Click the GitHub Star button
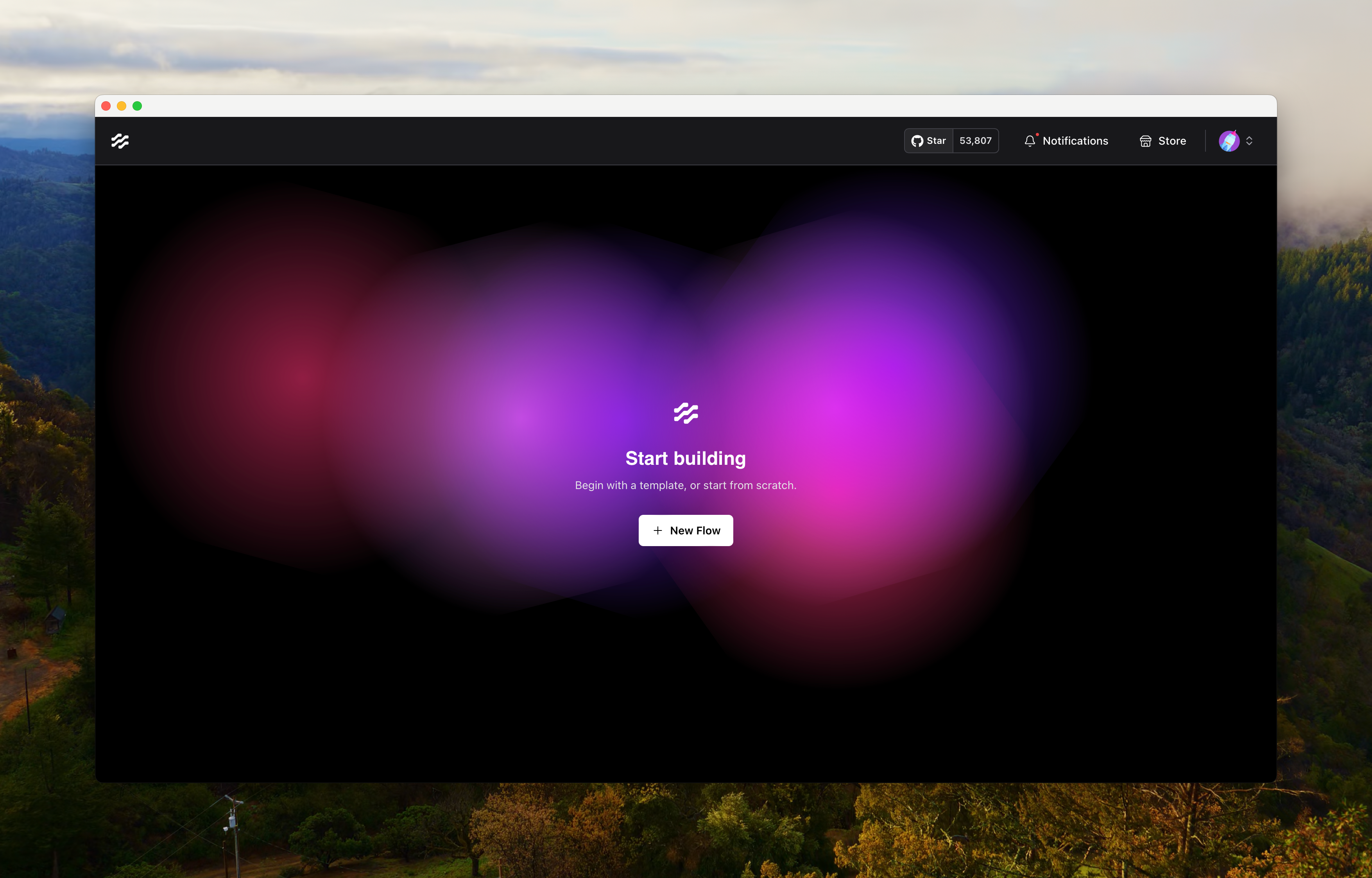Screen dimensions: 1372x878 tap(935, 141)
